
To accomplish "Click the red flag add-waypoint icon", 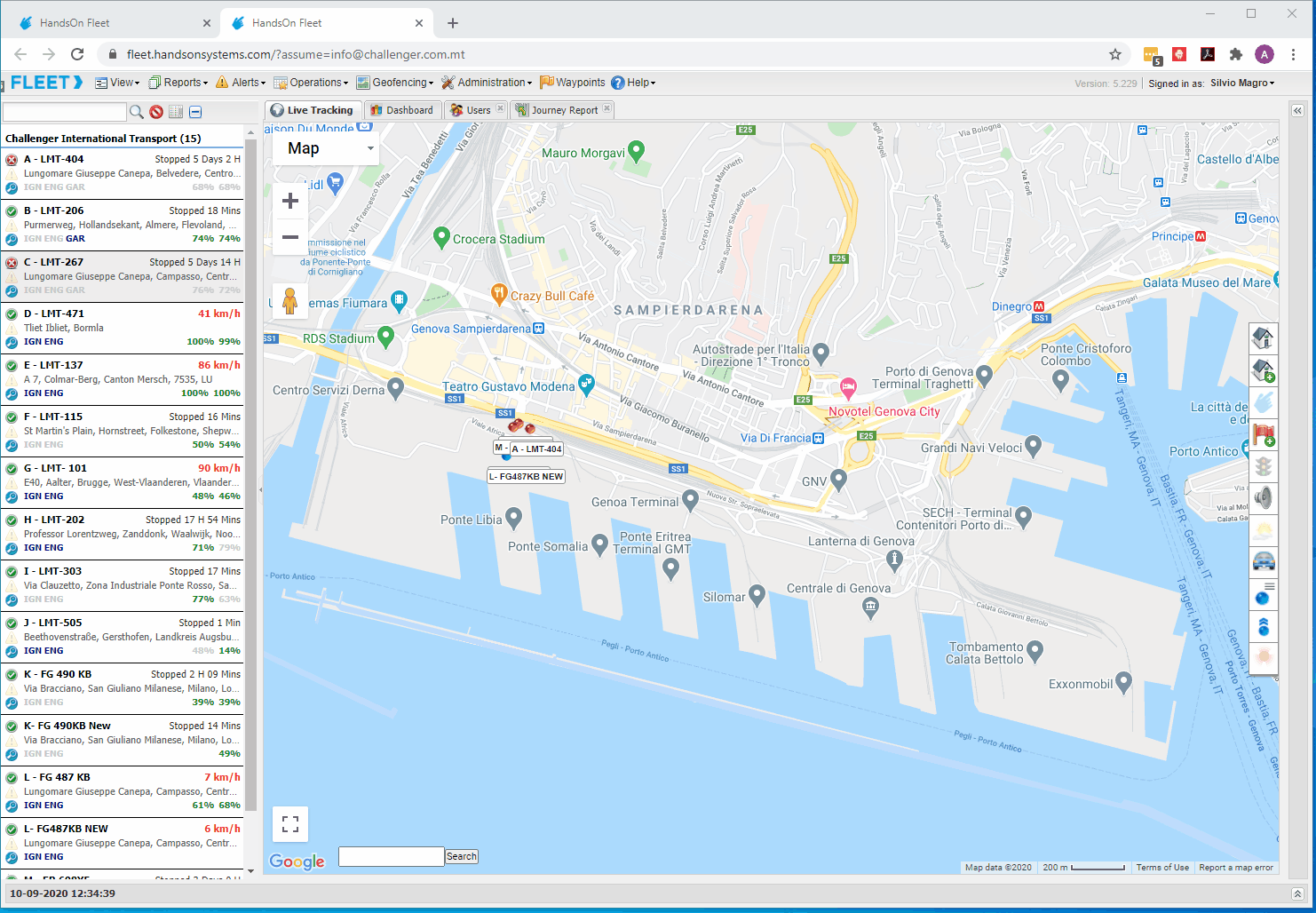I will coord(1263,434).
